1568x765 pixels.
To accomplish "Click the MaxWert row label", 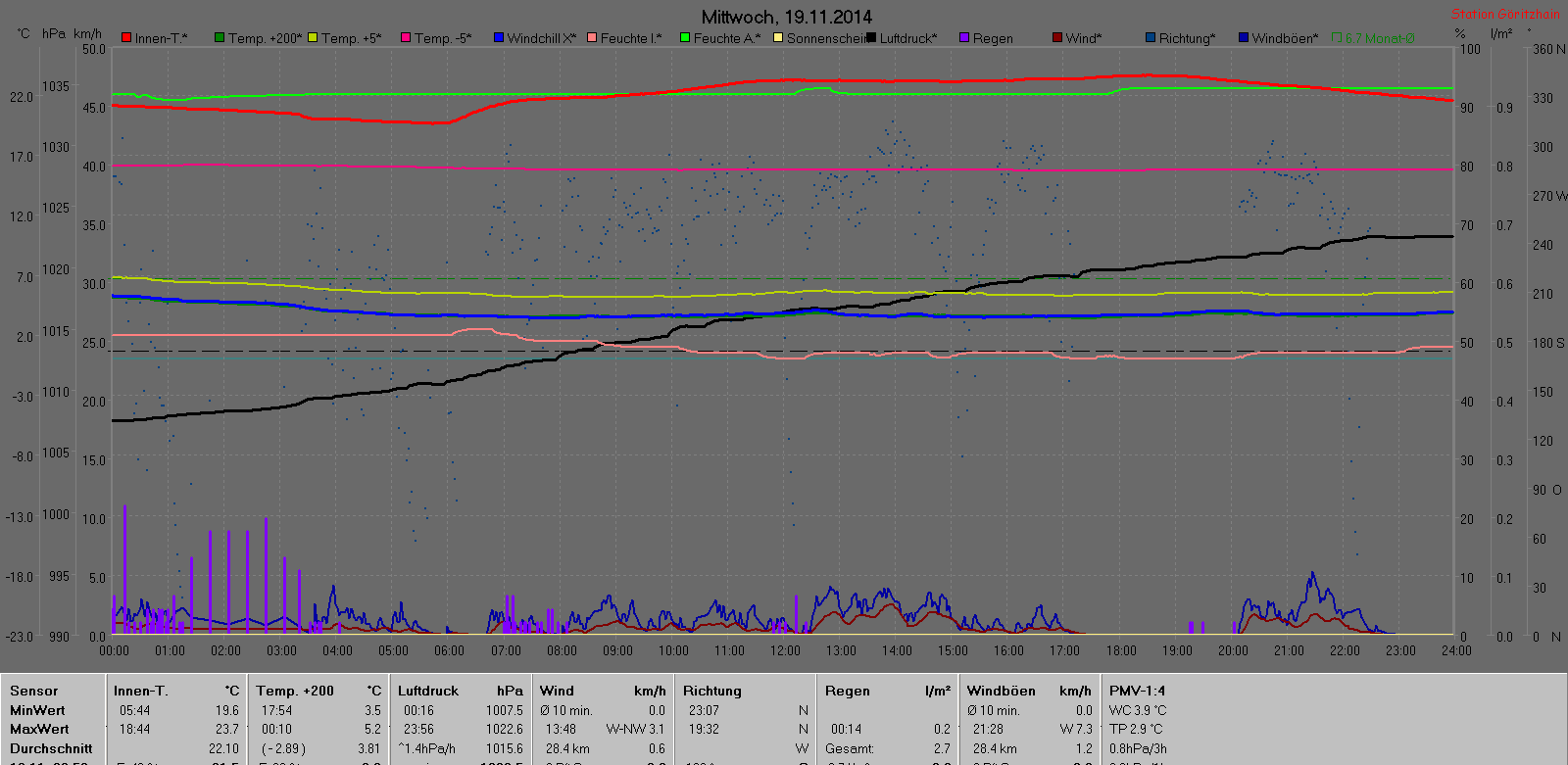I will [x=39, y=729].
